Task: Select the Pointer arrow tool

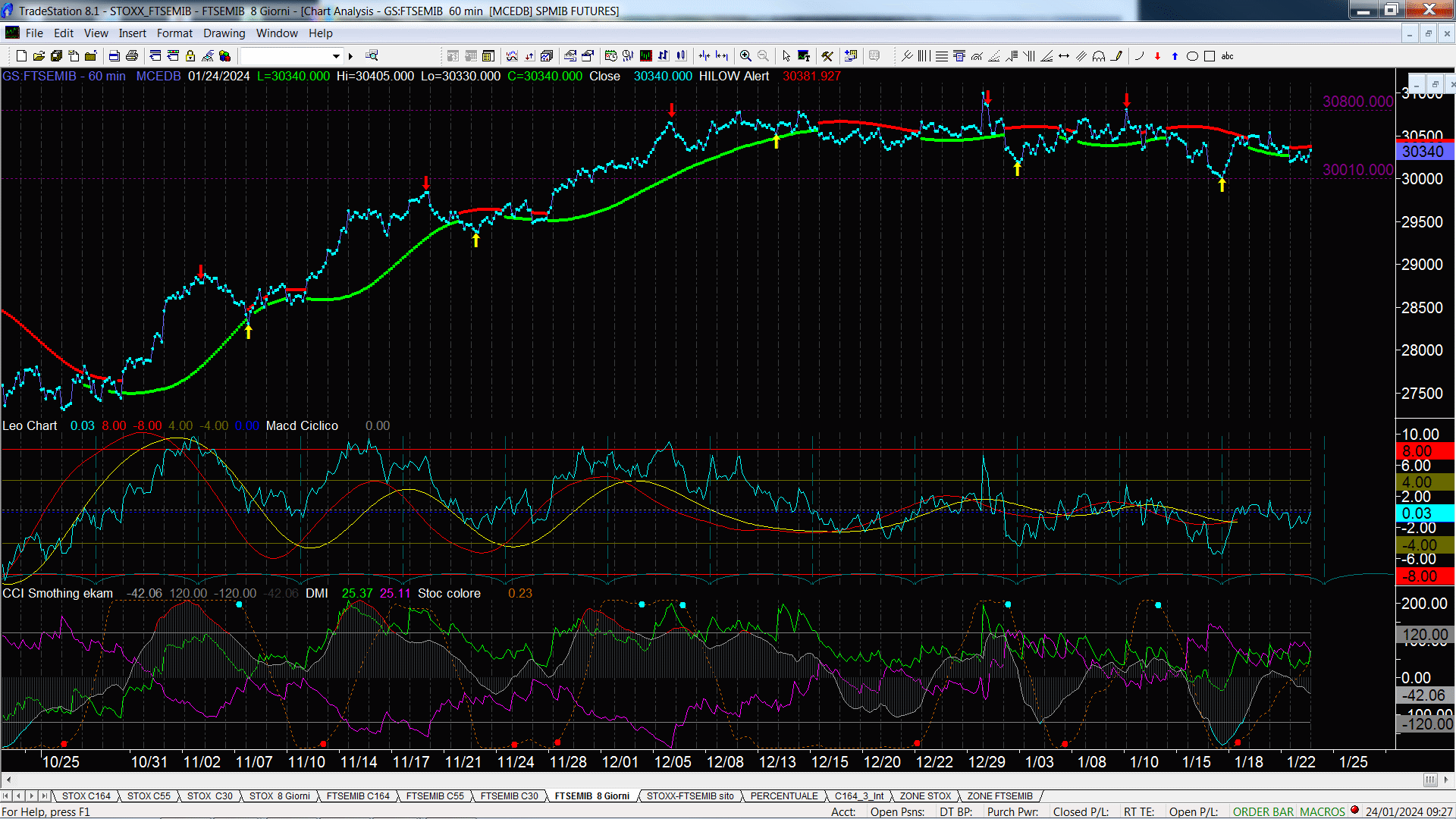Action: 786,55
